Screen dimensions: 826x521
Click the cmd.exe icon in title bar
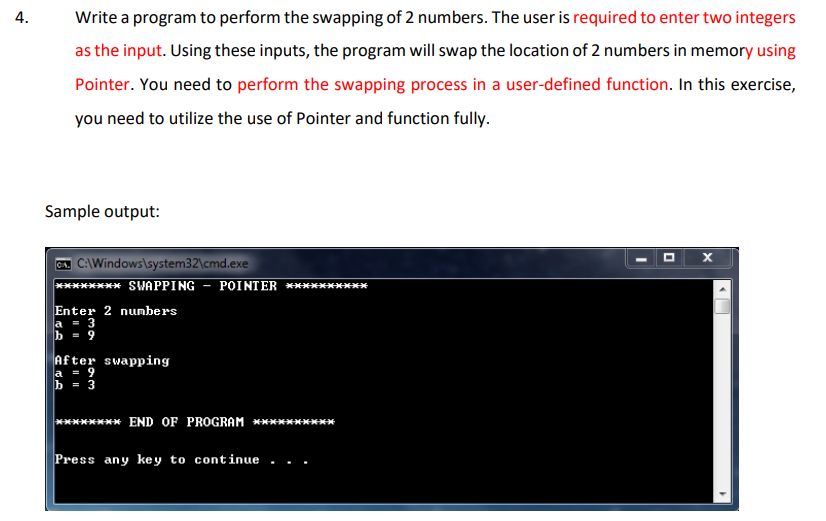63,264
